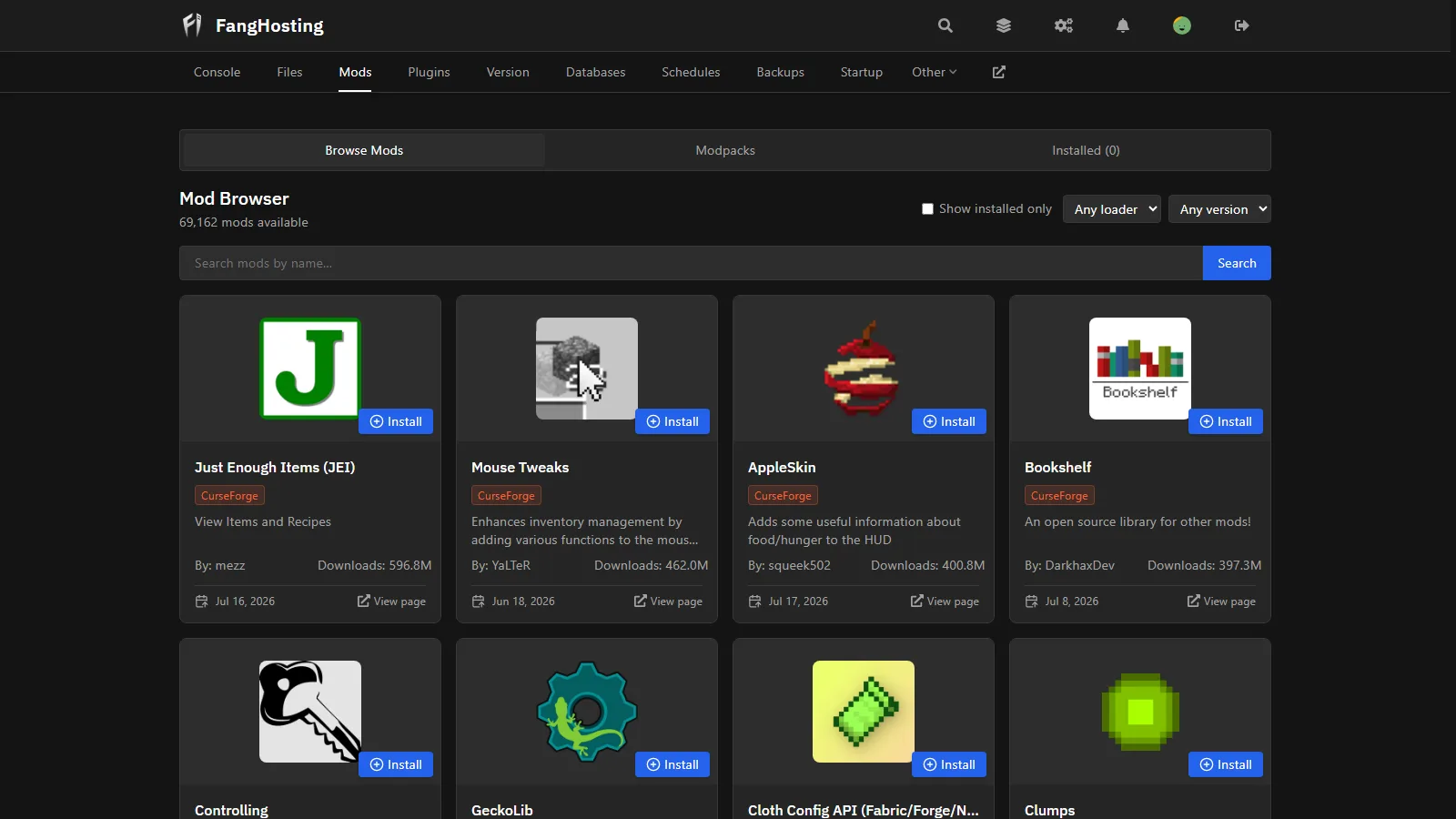Click the Clumps title
Viewport: 1456px width, 819px height.
[x=1049, y=810]
